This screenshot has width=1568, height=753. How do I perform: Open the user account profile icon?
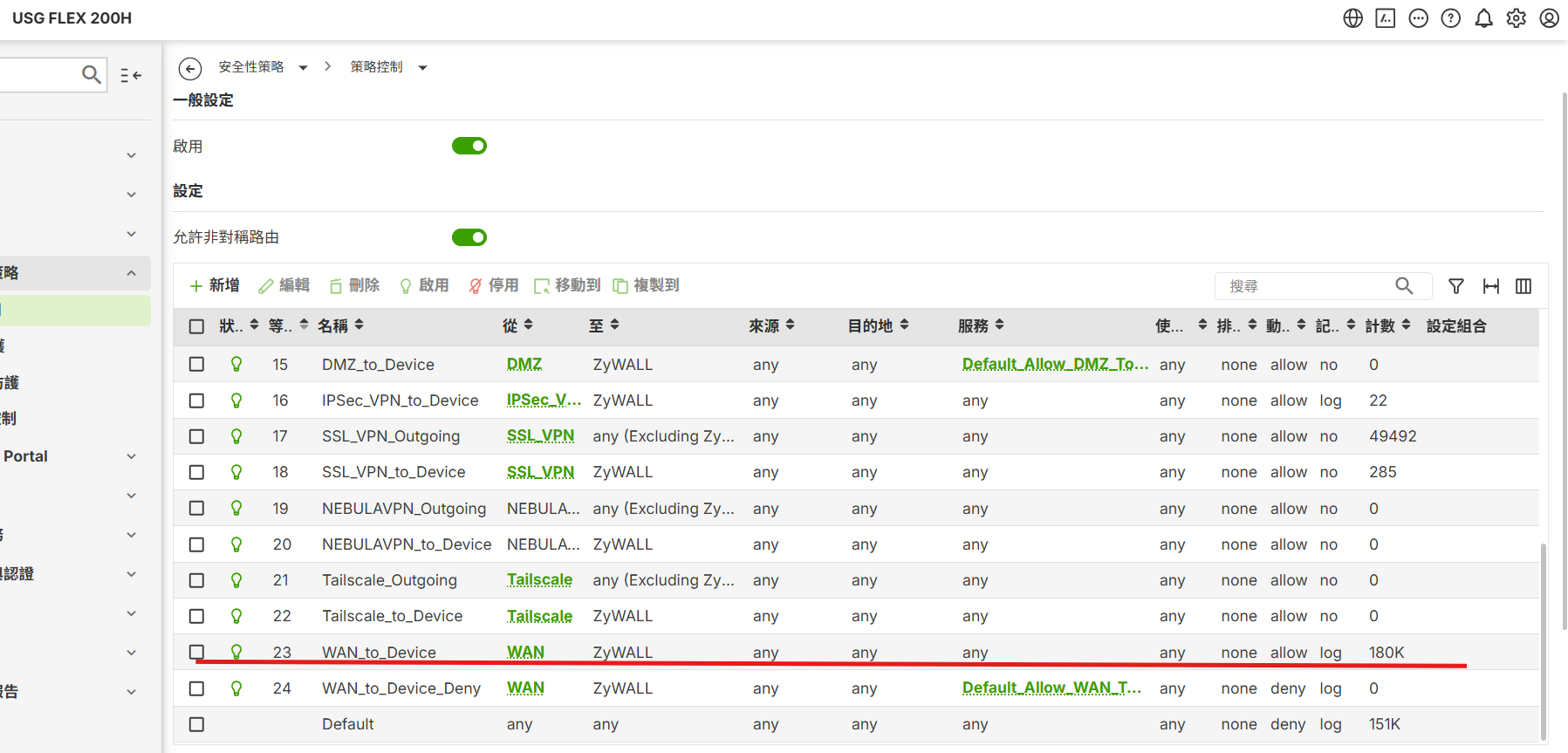1549,18
